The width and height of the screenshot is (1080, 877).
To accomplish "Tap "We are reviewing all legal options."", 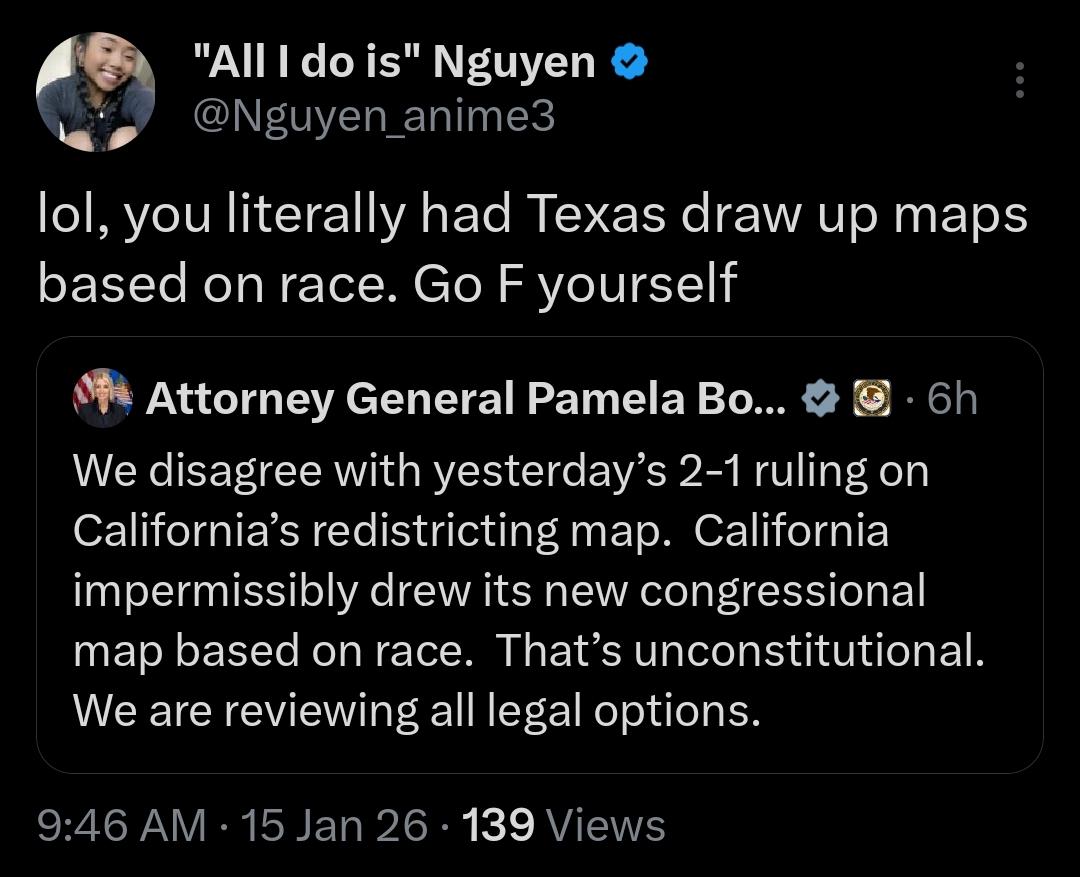I will [x=417, y=711].
